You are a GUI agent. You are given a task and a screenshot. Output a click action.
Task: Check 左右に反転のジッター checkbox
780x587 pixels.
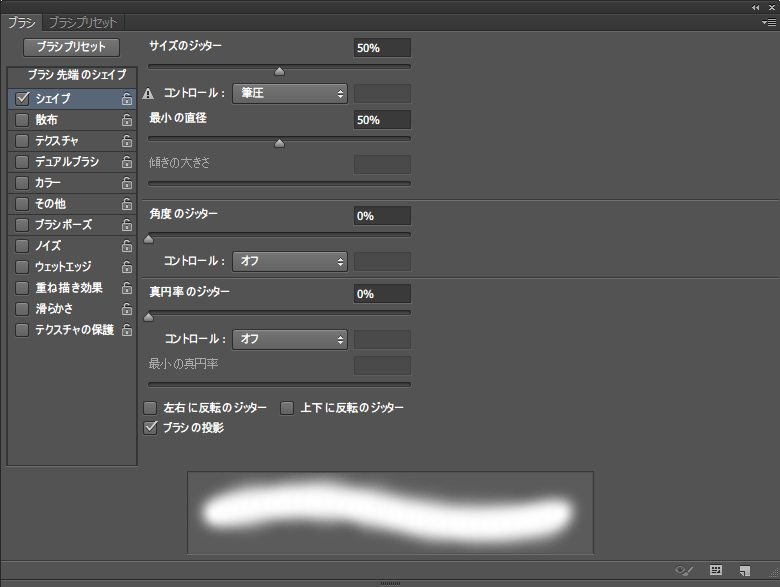click(x=150, y=408)
